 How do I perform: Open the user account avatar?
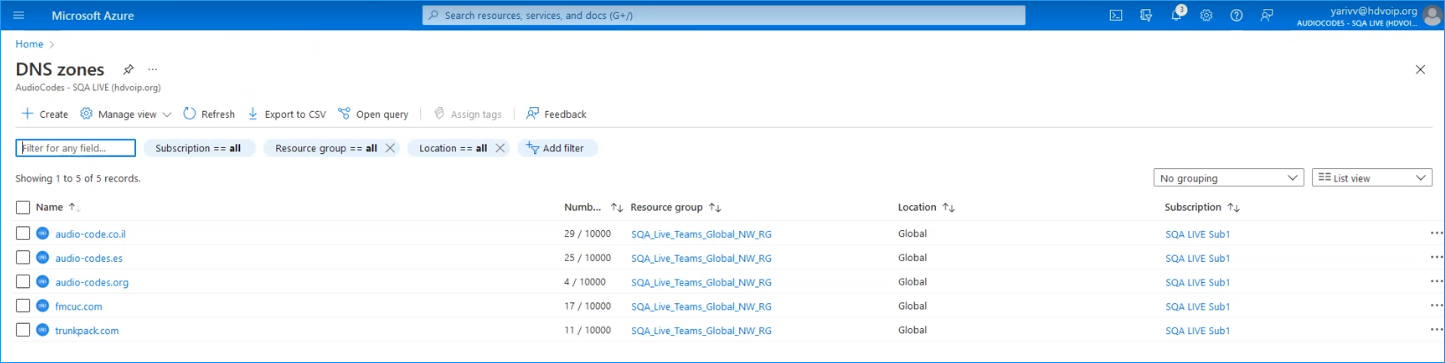tap(1431, 15)
